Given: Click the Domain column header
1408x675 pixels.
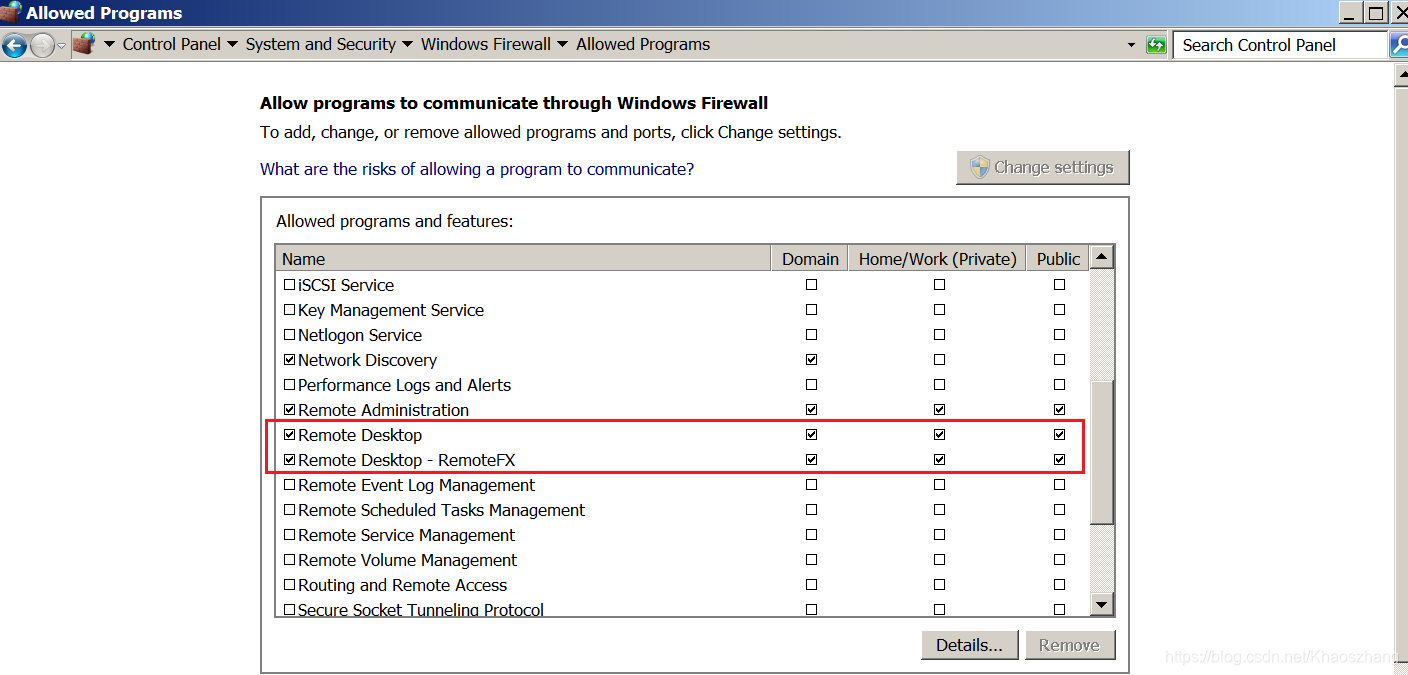Looking at the screenshot, I should click(810, 259).
